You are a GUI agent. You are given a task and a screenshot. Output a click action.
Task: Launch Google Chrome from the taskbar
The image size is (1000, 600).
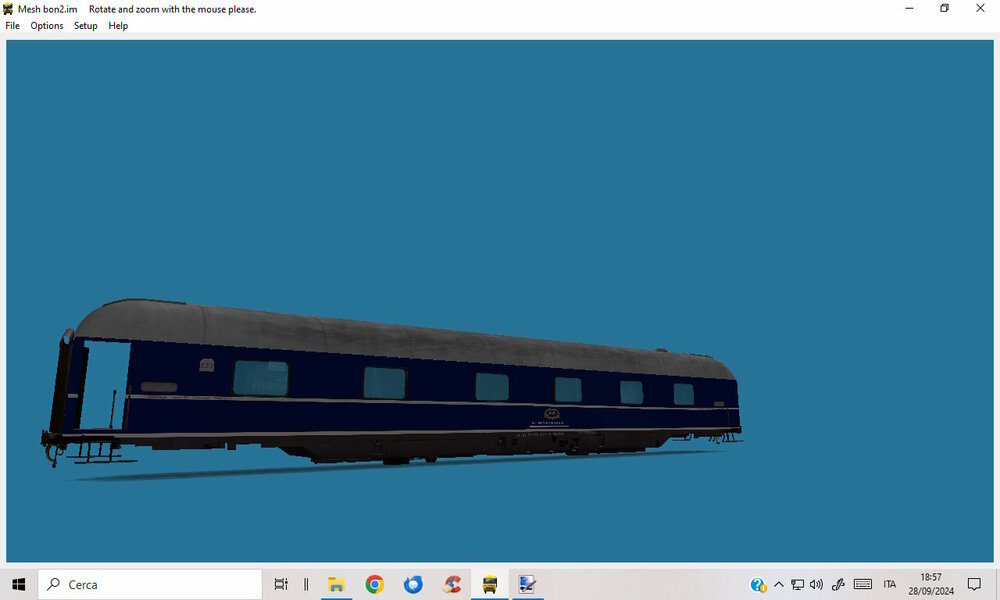click(374, 584)
